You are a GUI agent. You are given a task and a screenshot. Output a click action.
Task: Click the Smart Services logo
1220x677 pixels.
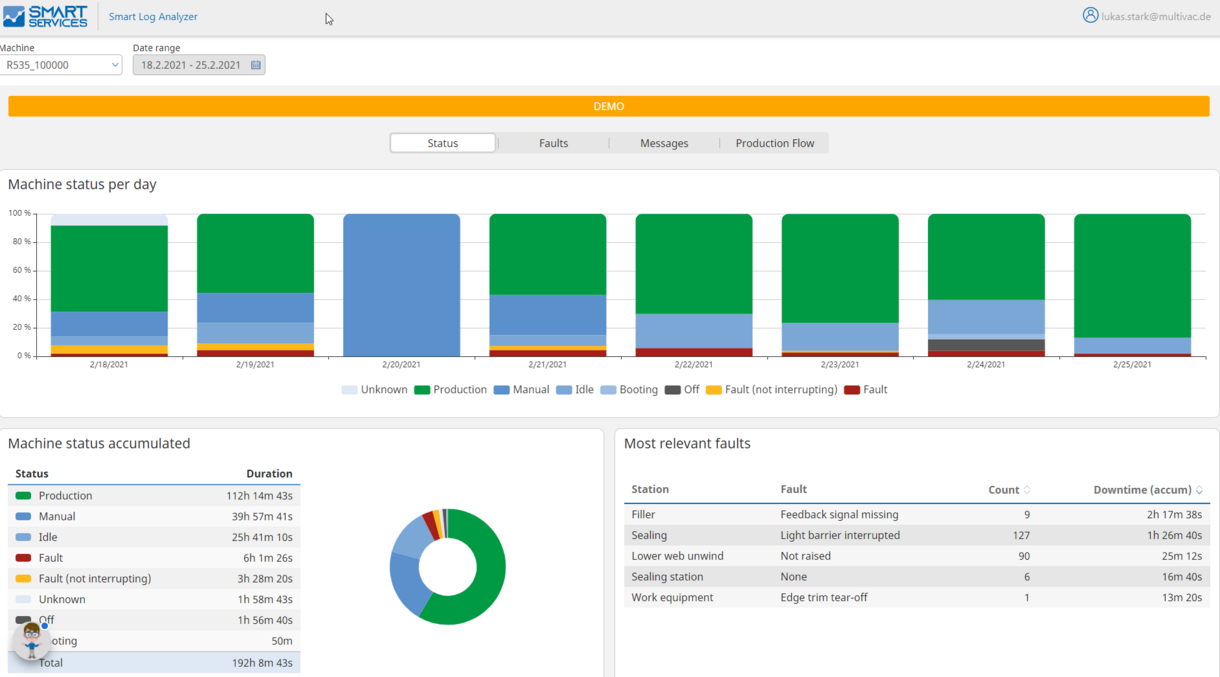(45, 16)
